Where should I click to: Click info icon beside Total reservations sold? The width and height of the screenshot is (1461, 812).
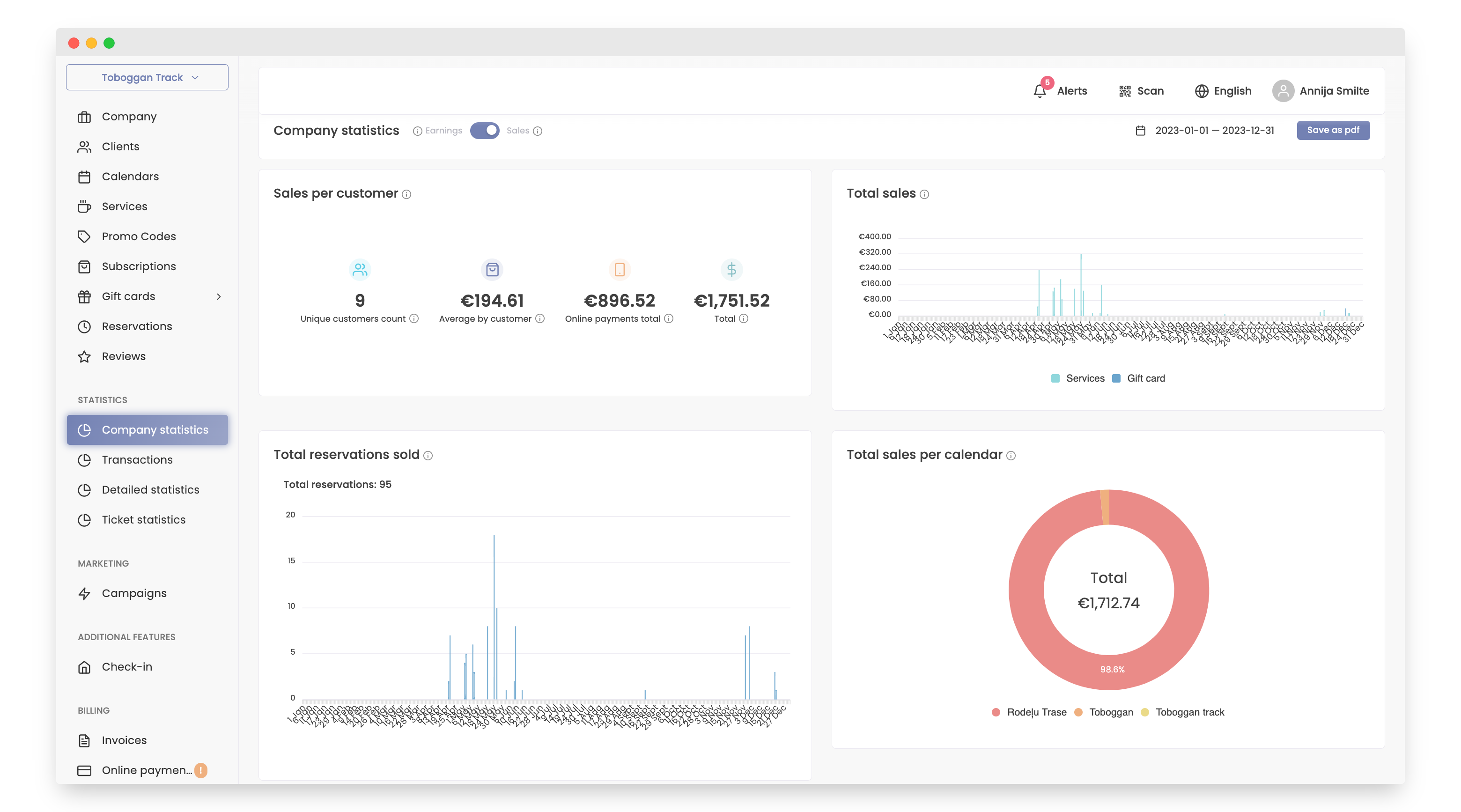coord(428,456)
